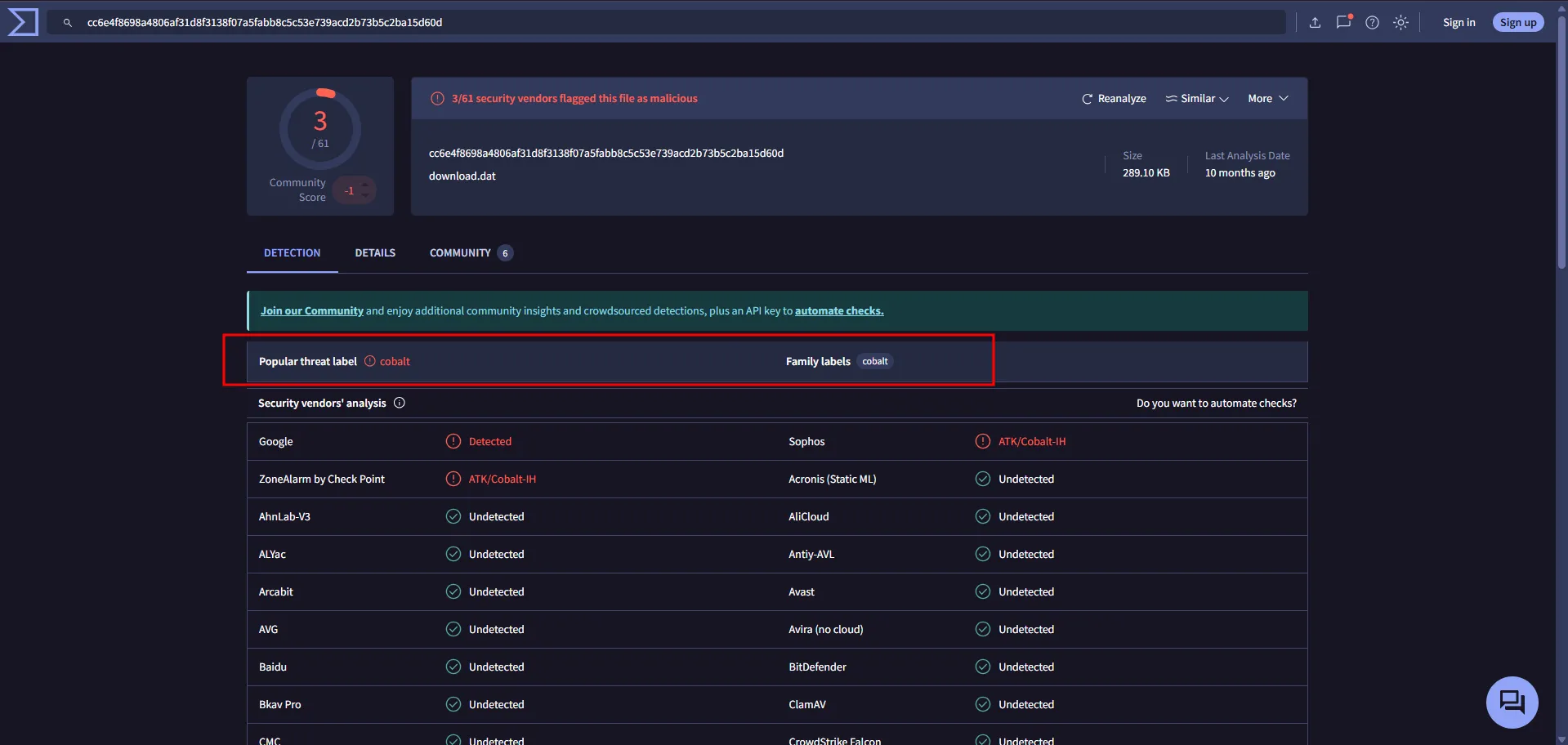
Task: Click the hash search input field
Action: (654, 23)
